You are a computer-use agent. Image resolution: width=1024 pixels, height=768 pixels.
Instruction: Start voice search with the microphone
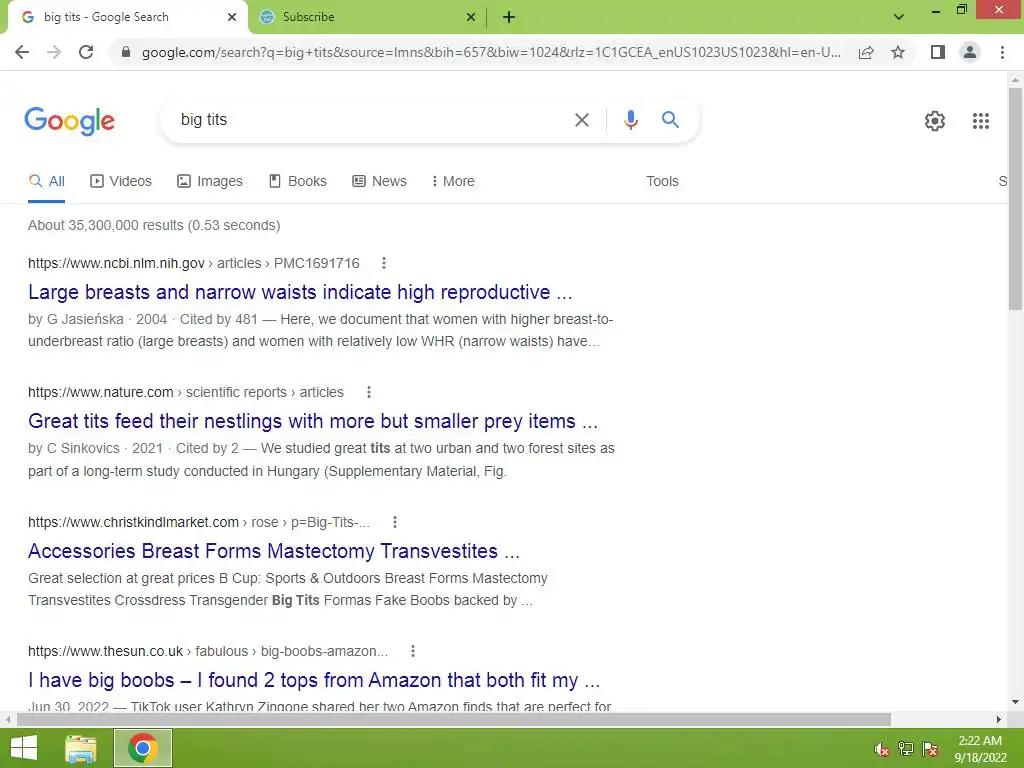(630, 120)
